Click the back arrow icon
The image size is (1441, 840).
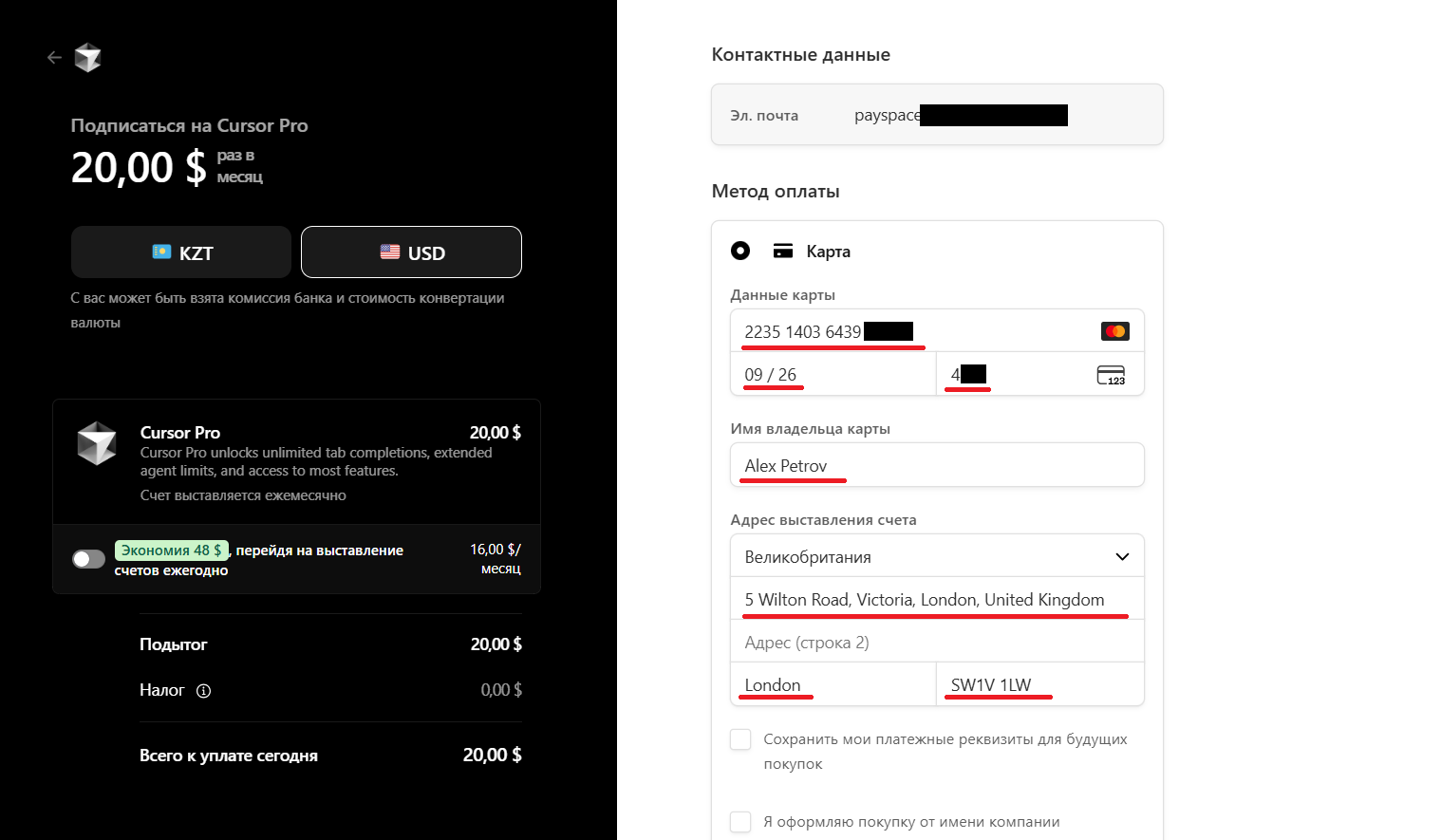click(54, 58)
